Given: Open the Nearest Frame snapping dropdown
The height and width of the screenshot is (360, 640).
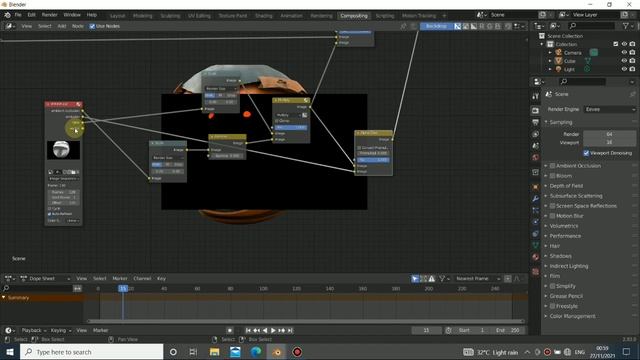Looking at the screenshot, I should pyautogui.click(x=477, y=278).
